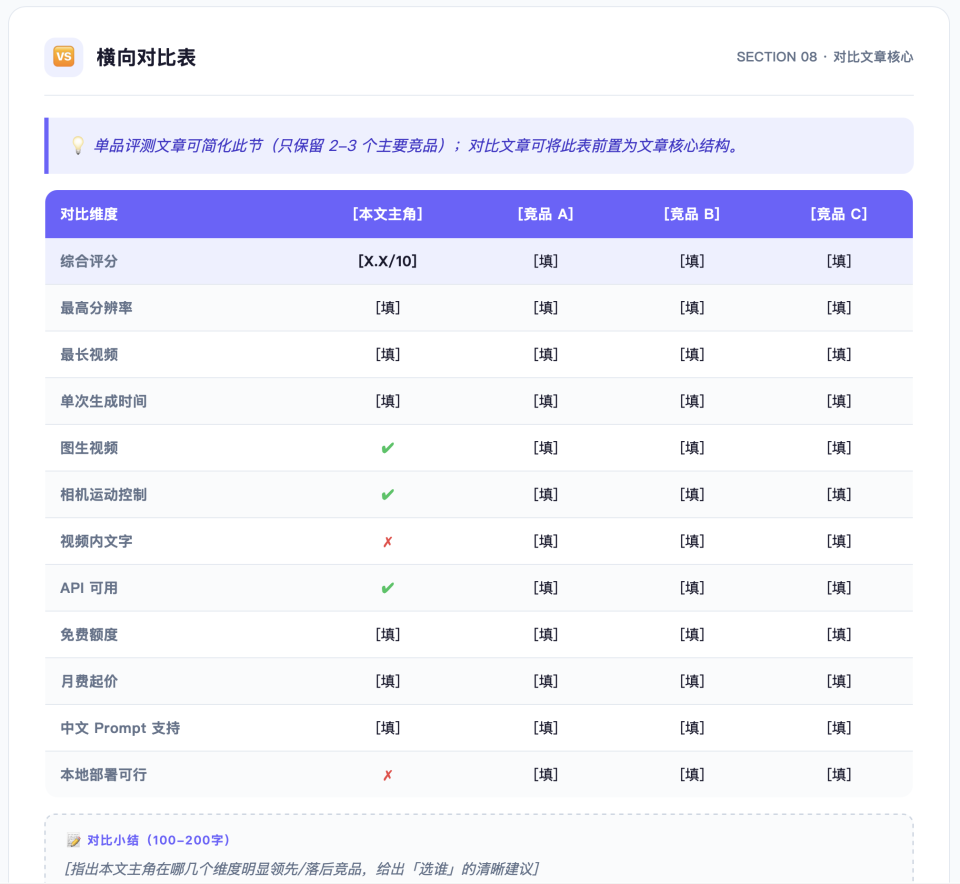Click the 综合评分 cell under [竞品 A]
Image resolution: width=960 pixels, height=884 pixels.
(546, 261)
